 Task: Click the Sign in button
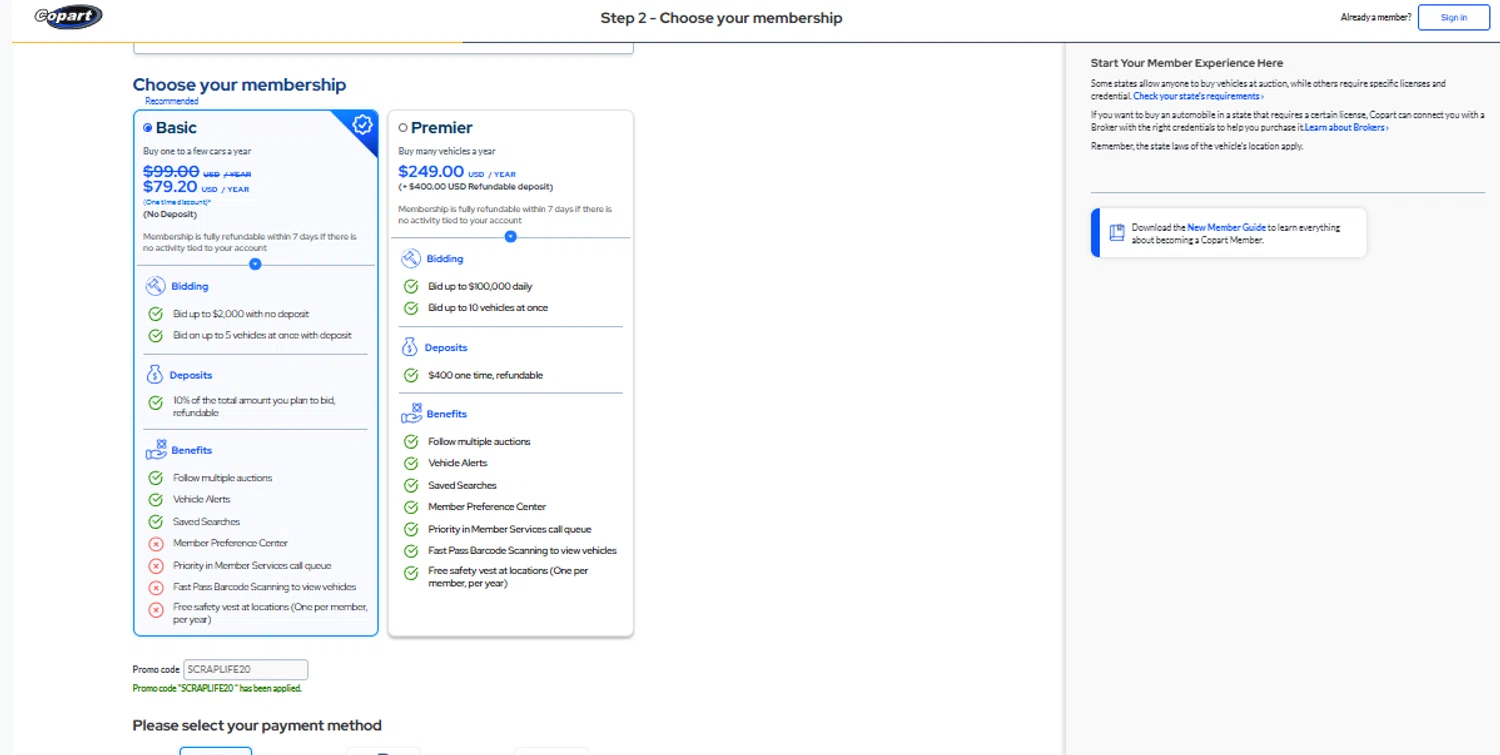click(x=1454, y=18)
